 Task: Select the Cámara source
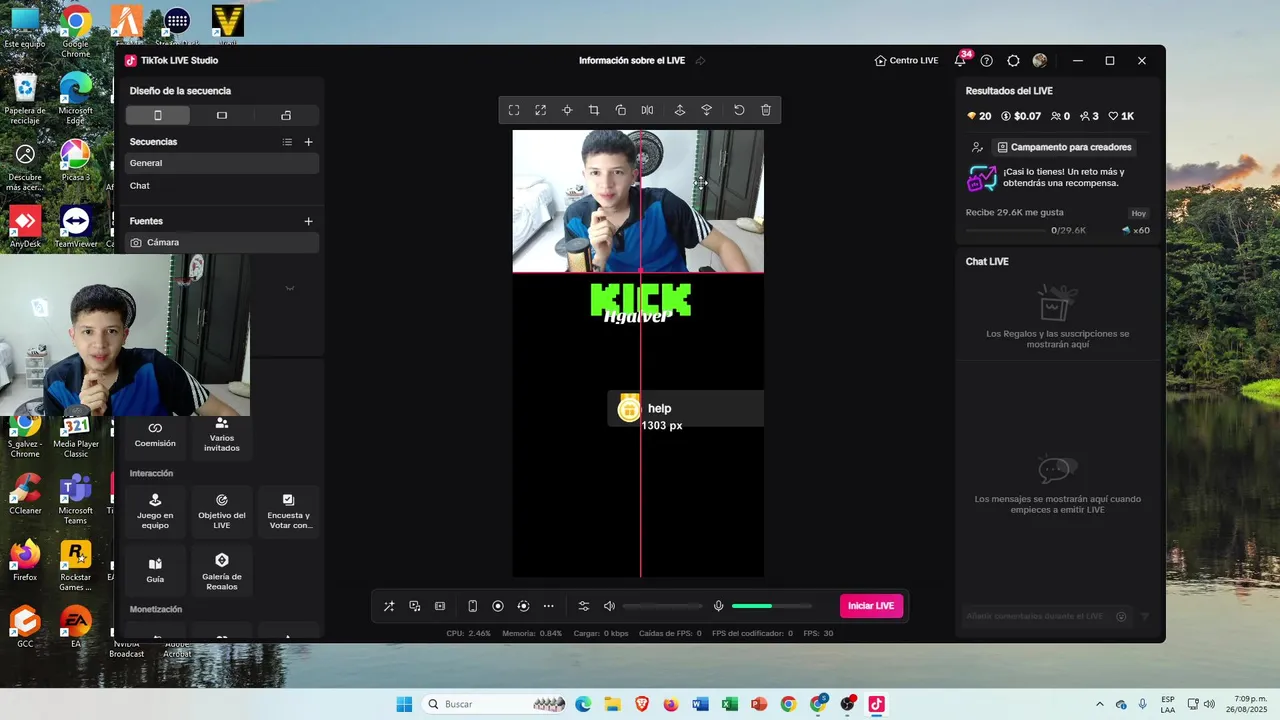[x=222, y=242]
